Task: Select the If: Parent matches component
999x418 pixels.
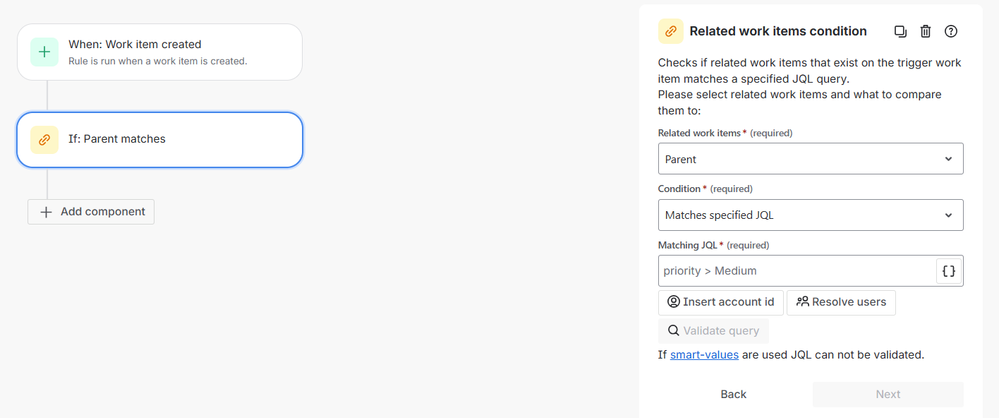Action: click(159, 140)
